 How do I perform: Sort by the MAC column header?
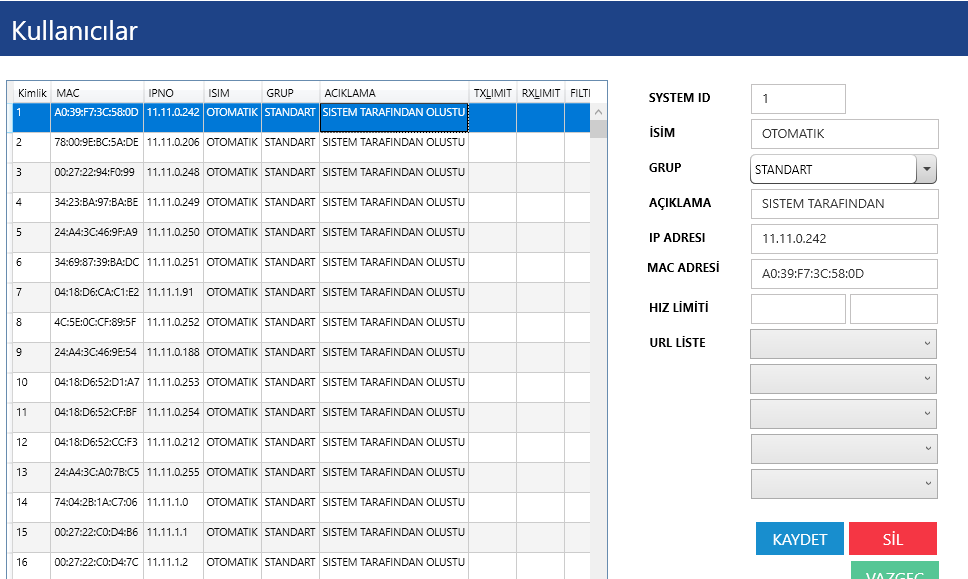pyautogui.click(x=97, y=93)
